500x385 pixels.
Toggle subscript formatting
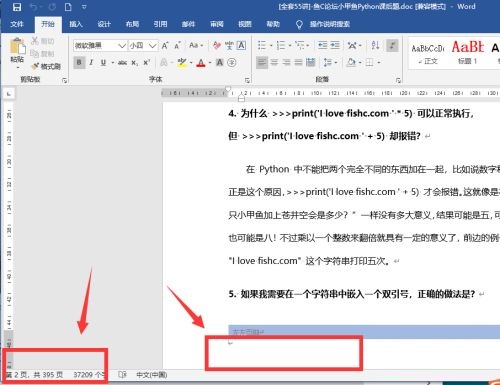[134, 63]
